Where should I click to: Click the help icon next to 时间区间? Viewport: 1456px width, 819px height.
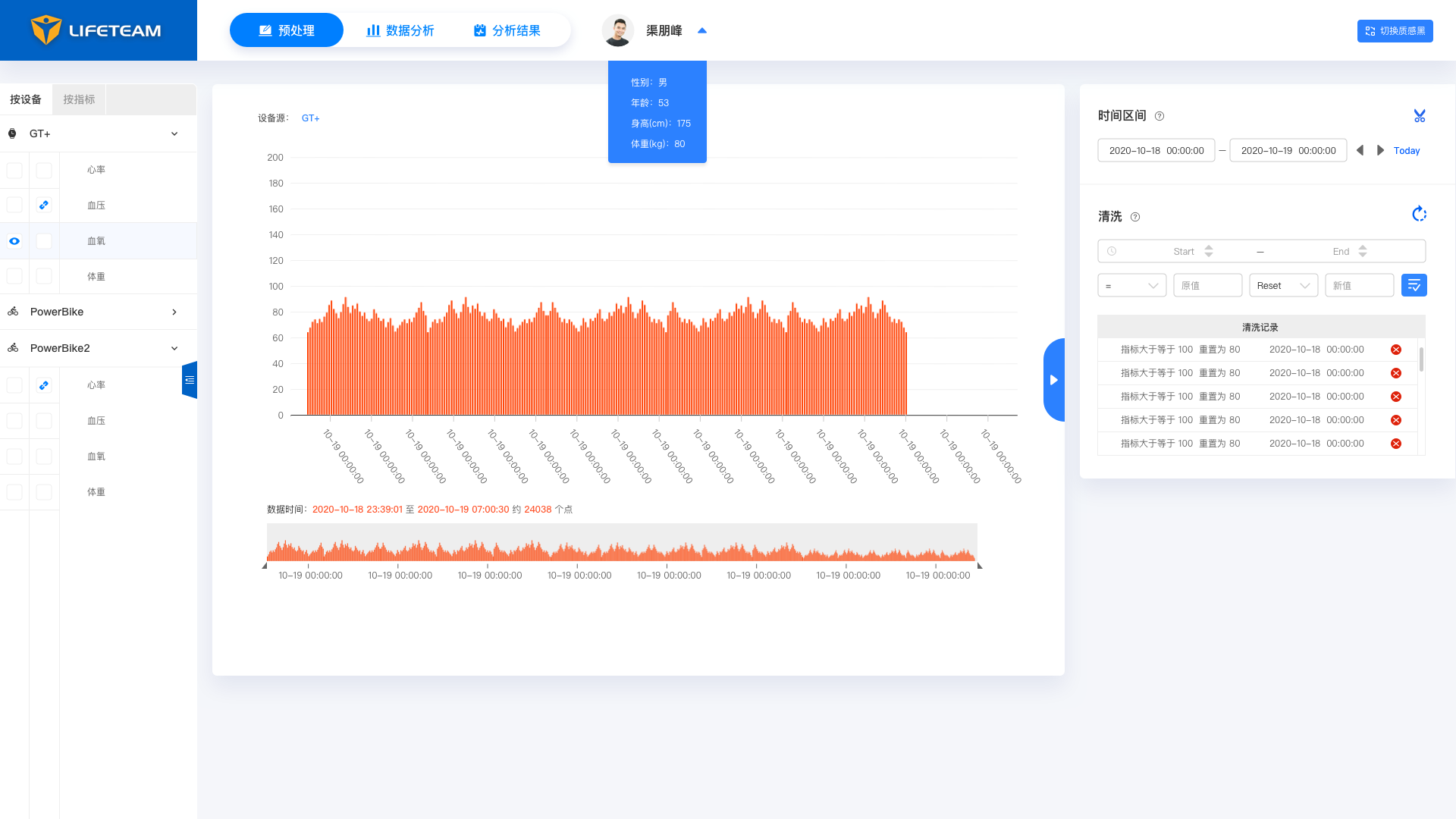tap(1159, 116)
